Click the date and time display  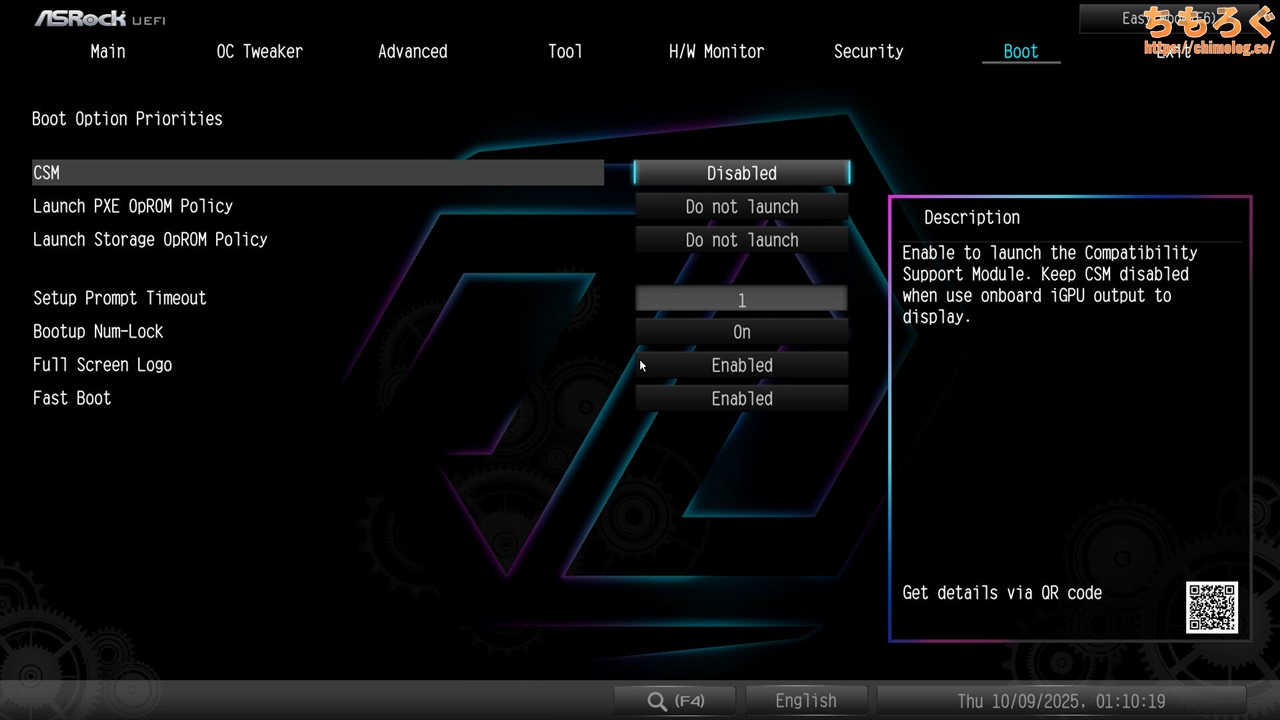1061,701
